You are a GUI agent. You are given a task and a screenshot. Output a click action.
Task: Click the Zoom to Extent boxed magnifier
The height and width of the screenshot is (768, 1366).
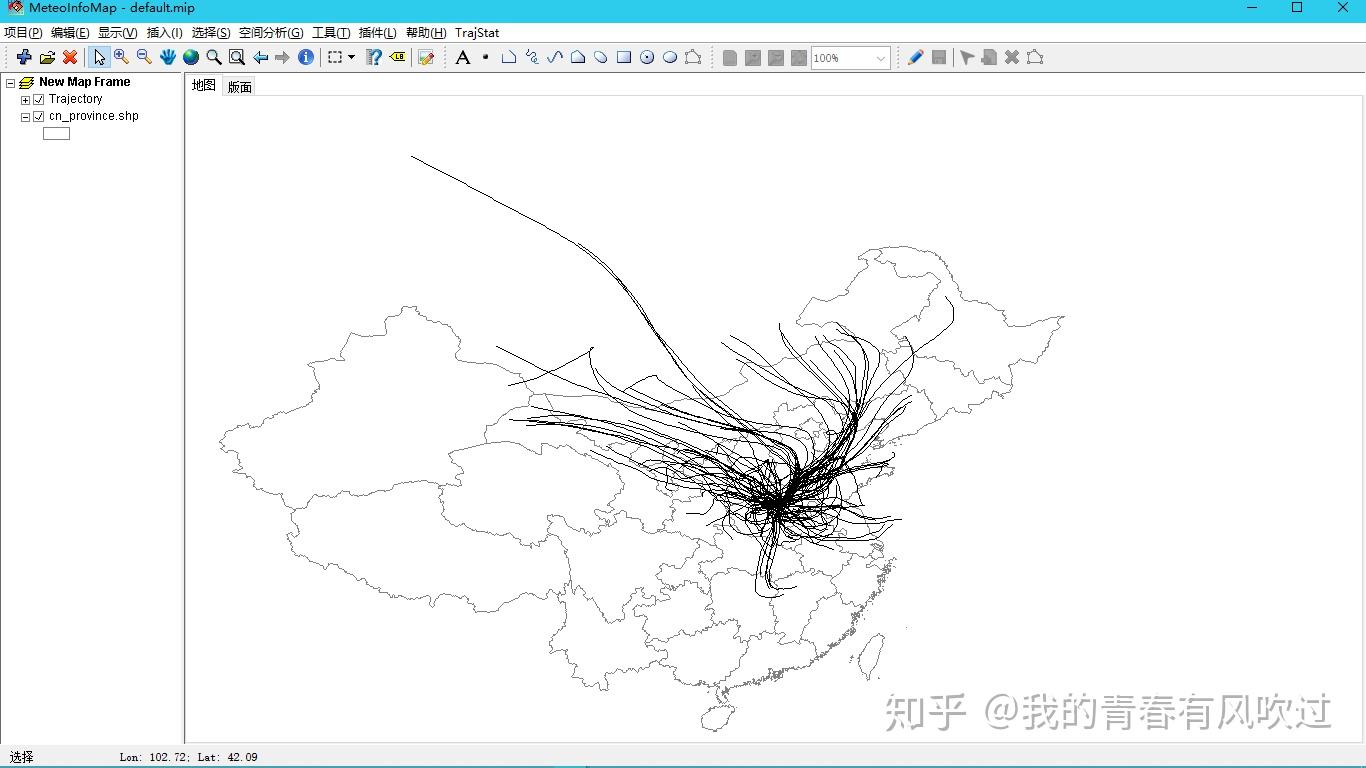pos(237,58)
